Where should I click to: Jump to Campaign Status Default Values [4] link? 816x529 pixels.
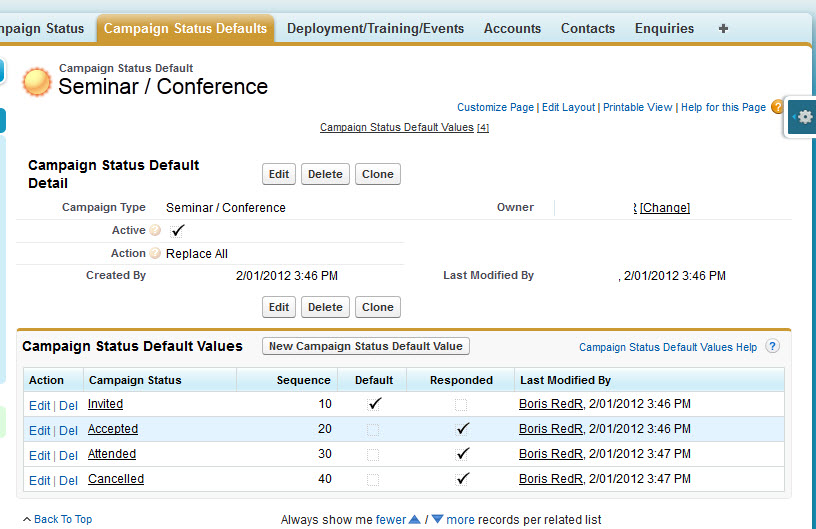pyautogui.click(x=404, y=127)
